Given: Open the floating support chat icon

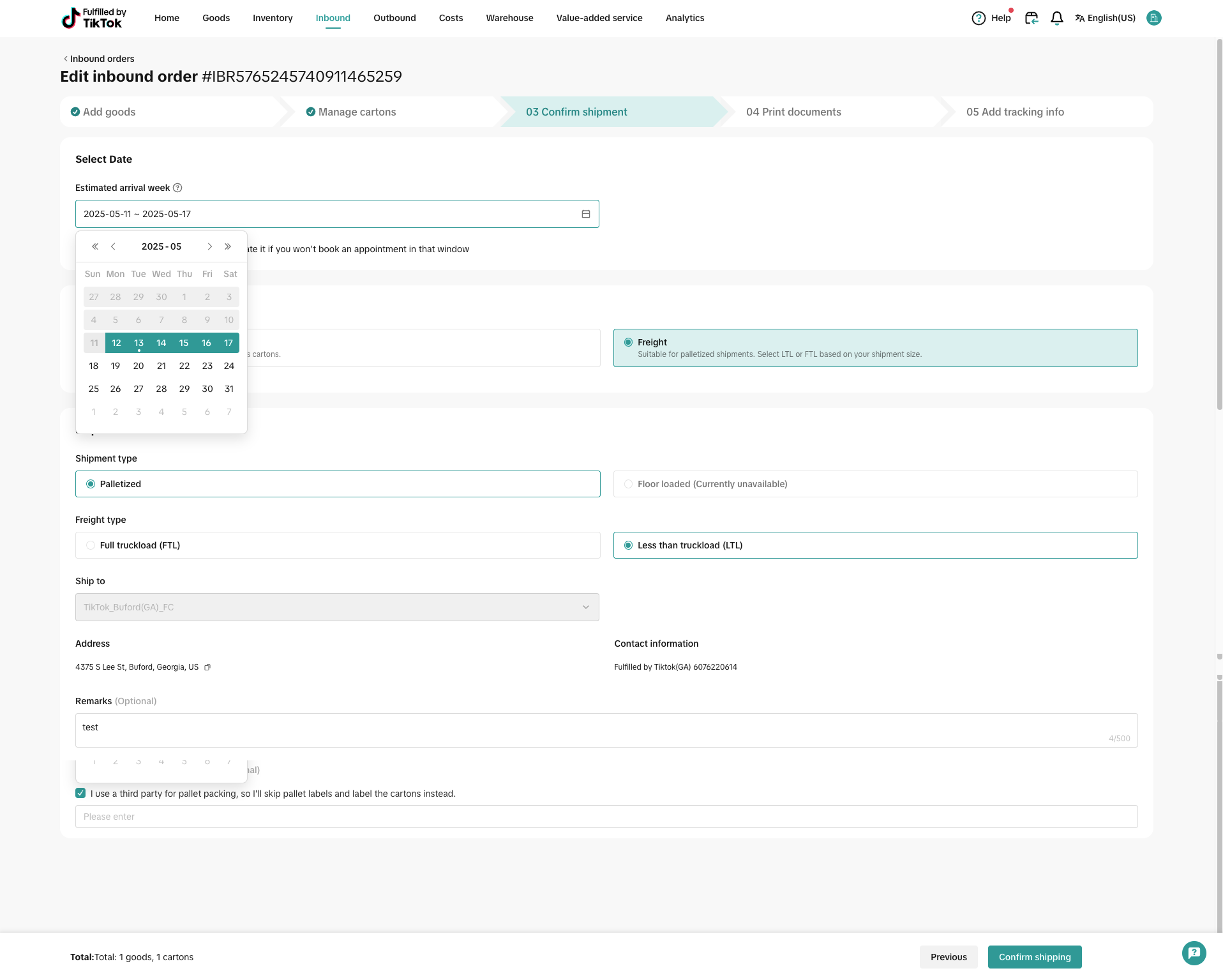Looking at the screenshot, I should tap(1194, 953).
